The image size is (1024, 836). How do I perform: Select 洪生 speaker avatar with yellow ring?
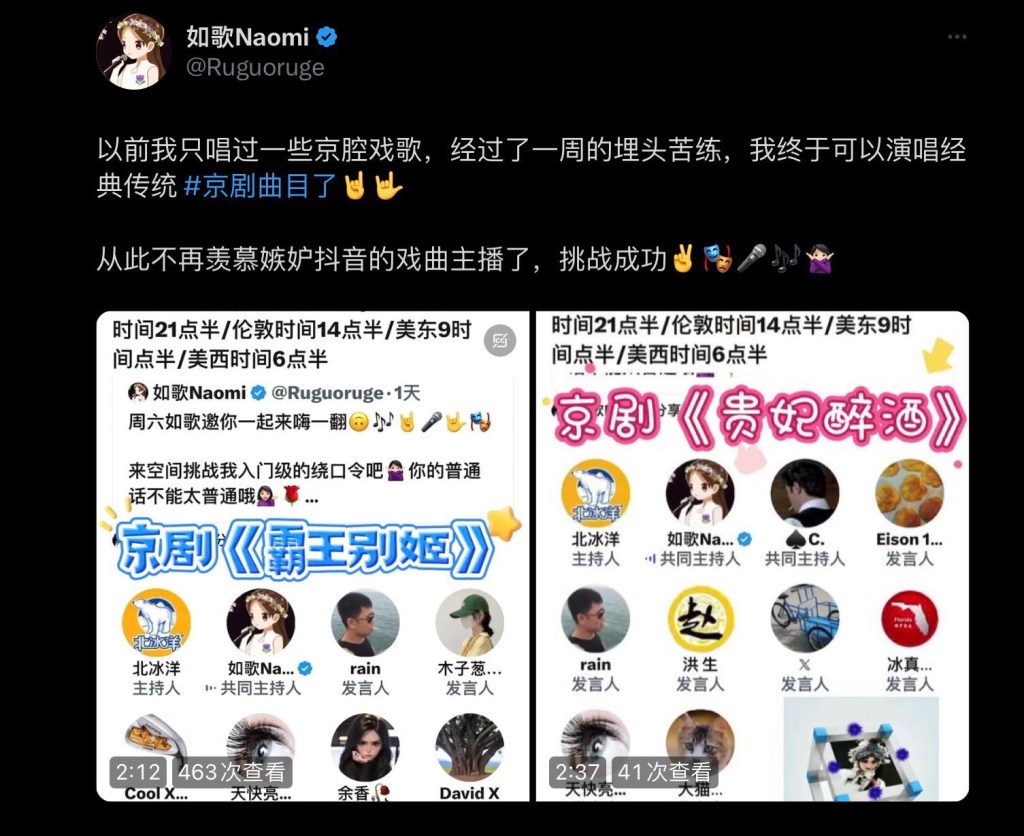pos(700,619)
